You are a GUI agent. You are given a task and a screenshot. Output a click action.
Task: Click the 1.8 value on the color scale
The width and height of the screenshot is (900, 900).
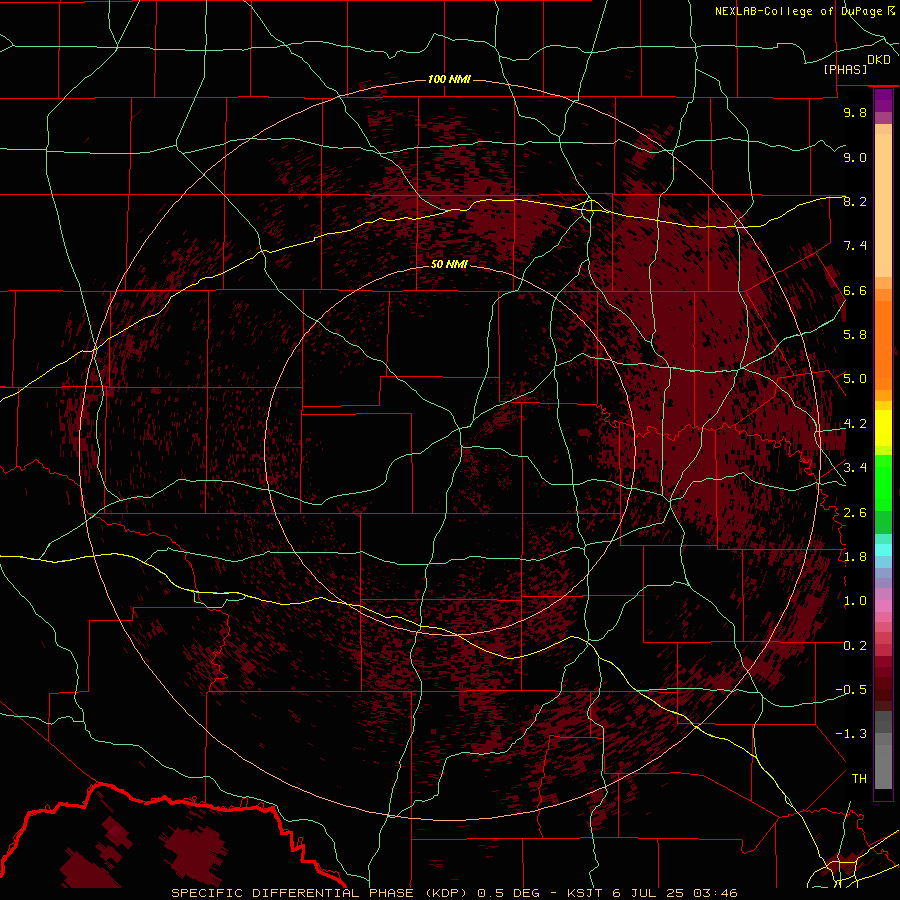coord(855,557)
